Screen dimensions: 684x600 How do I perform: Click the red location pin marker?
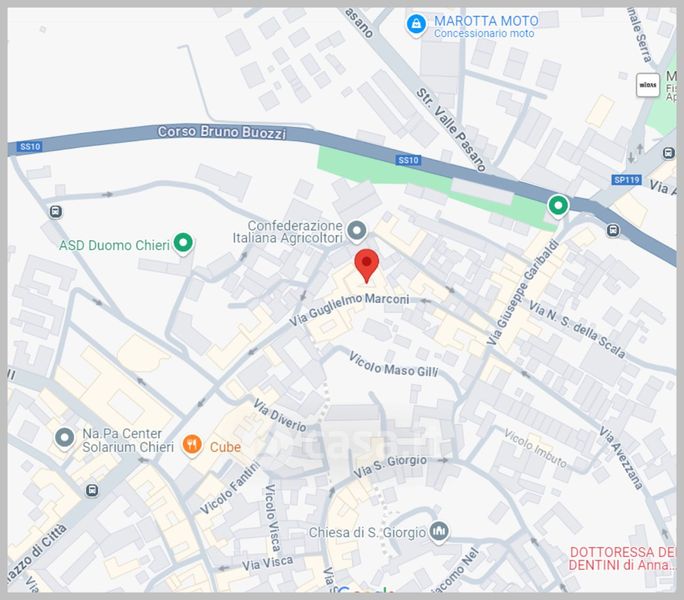tap(366, 266)
